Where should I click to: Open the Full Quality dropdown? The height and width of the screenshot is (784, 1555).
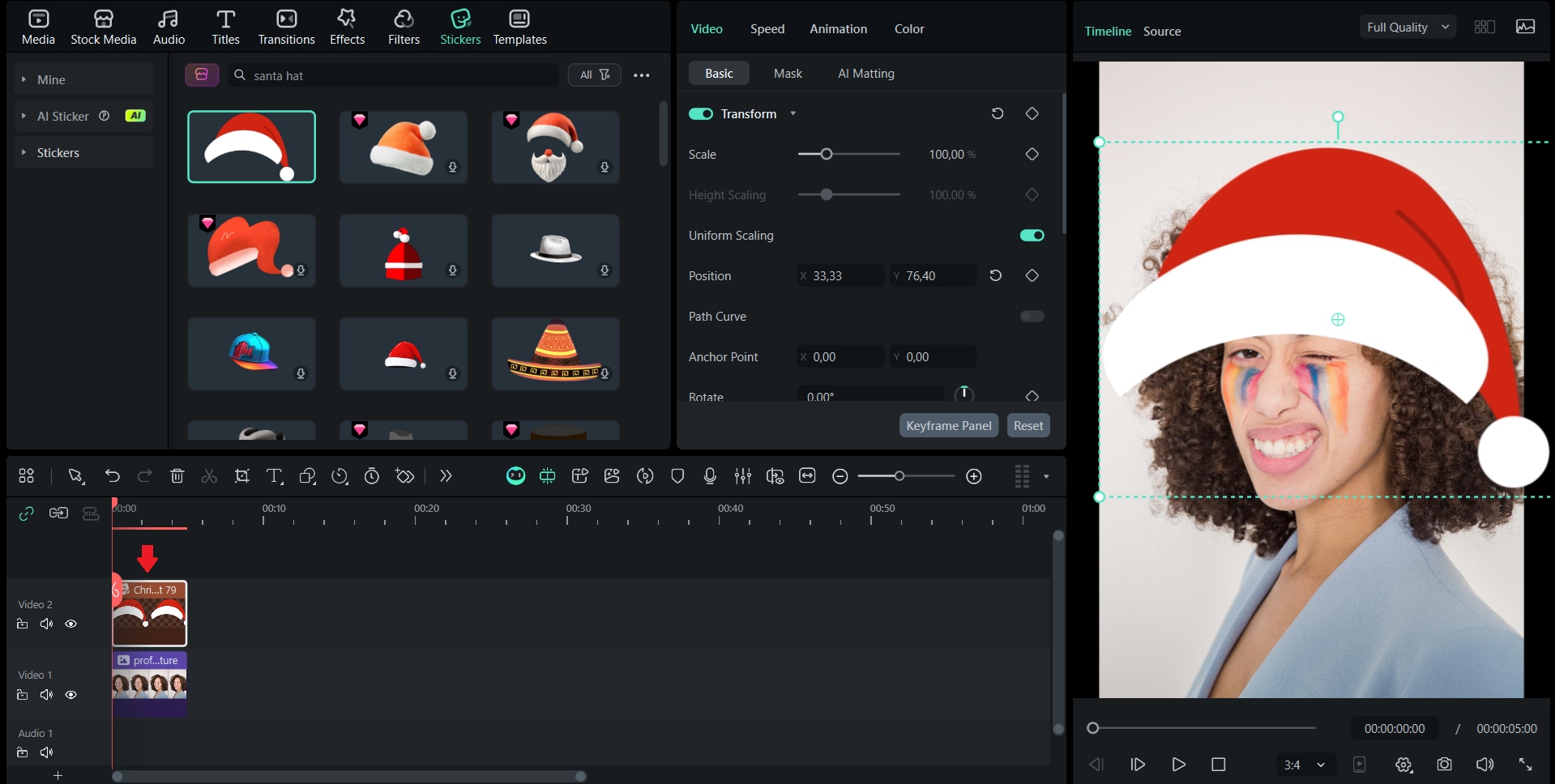point(1407,26)
